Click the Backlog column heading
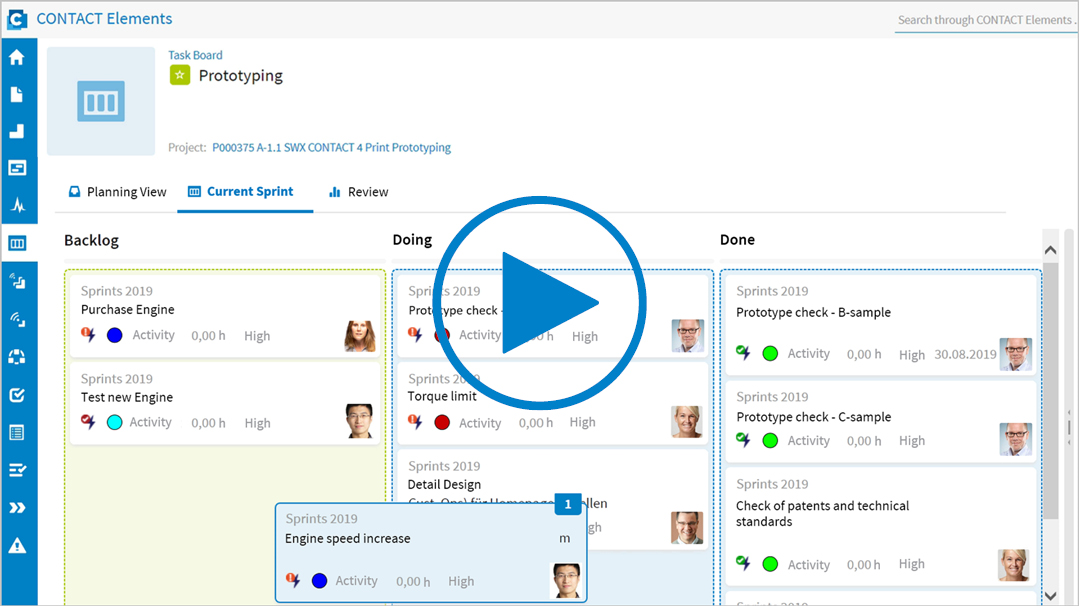 click(x=92, y=240)
